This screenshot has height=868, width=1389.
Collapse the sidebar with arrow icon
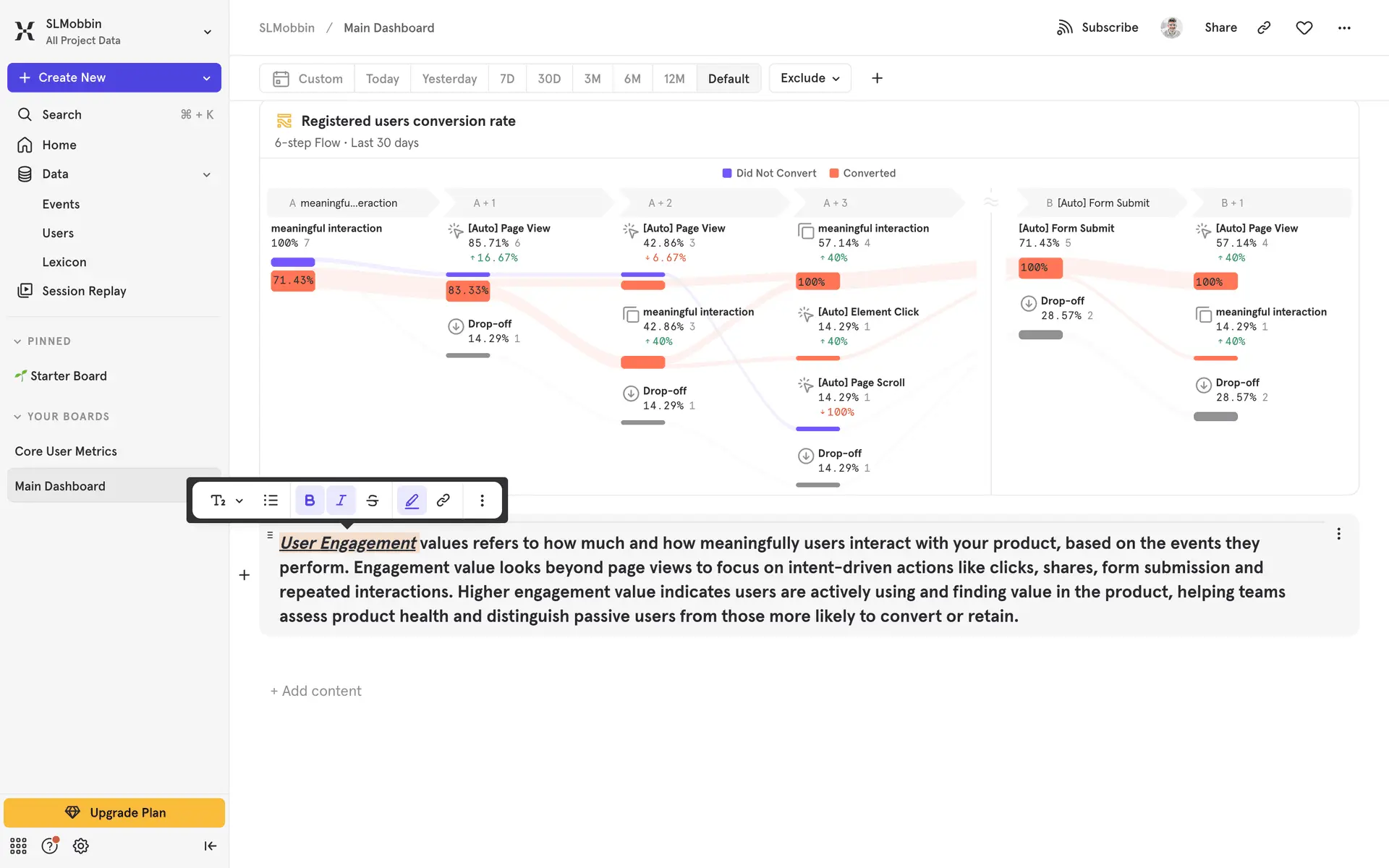point(210,846)
